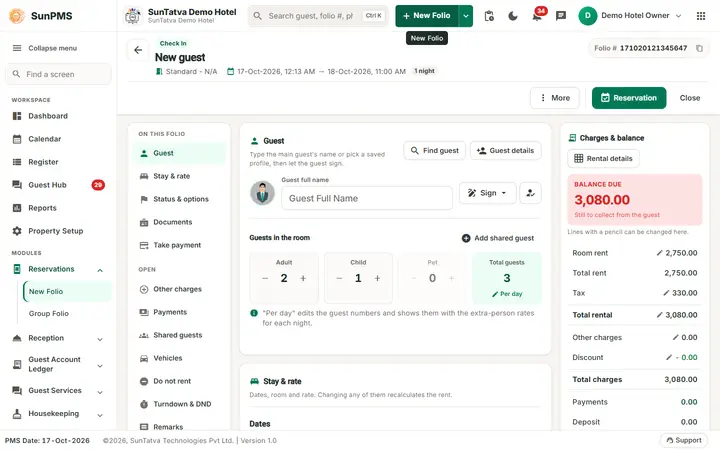
Task: Open Calendar in sidebar
Action: pos(58,139)
